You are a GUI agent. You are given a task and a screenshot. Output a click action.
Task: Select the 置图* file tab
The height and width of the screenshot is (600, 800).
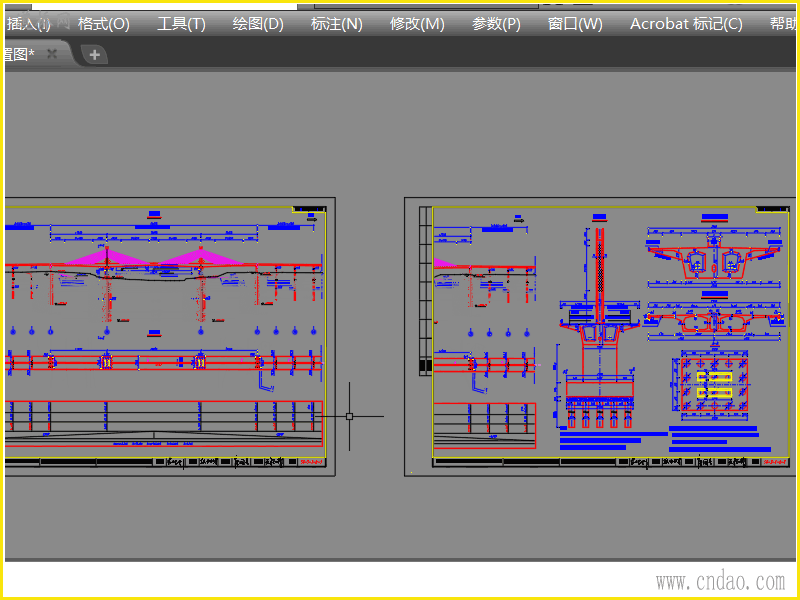(19, 54)
